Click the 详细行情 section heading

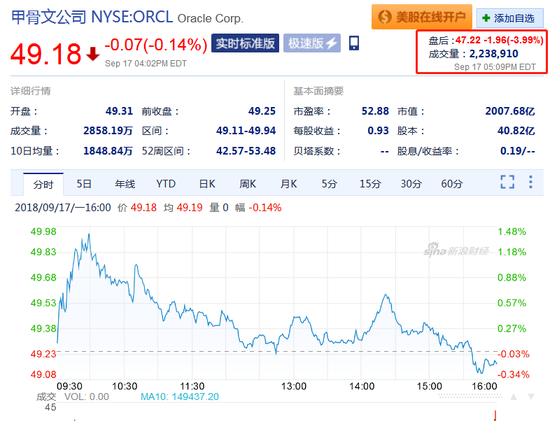[31, 91]
